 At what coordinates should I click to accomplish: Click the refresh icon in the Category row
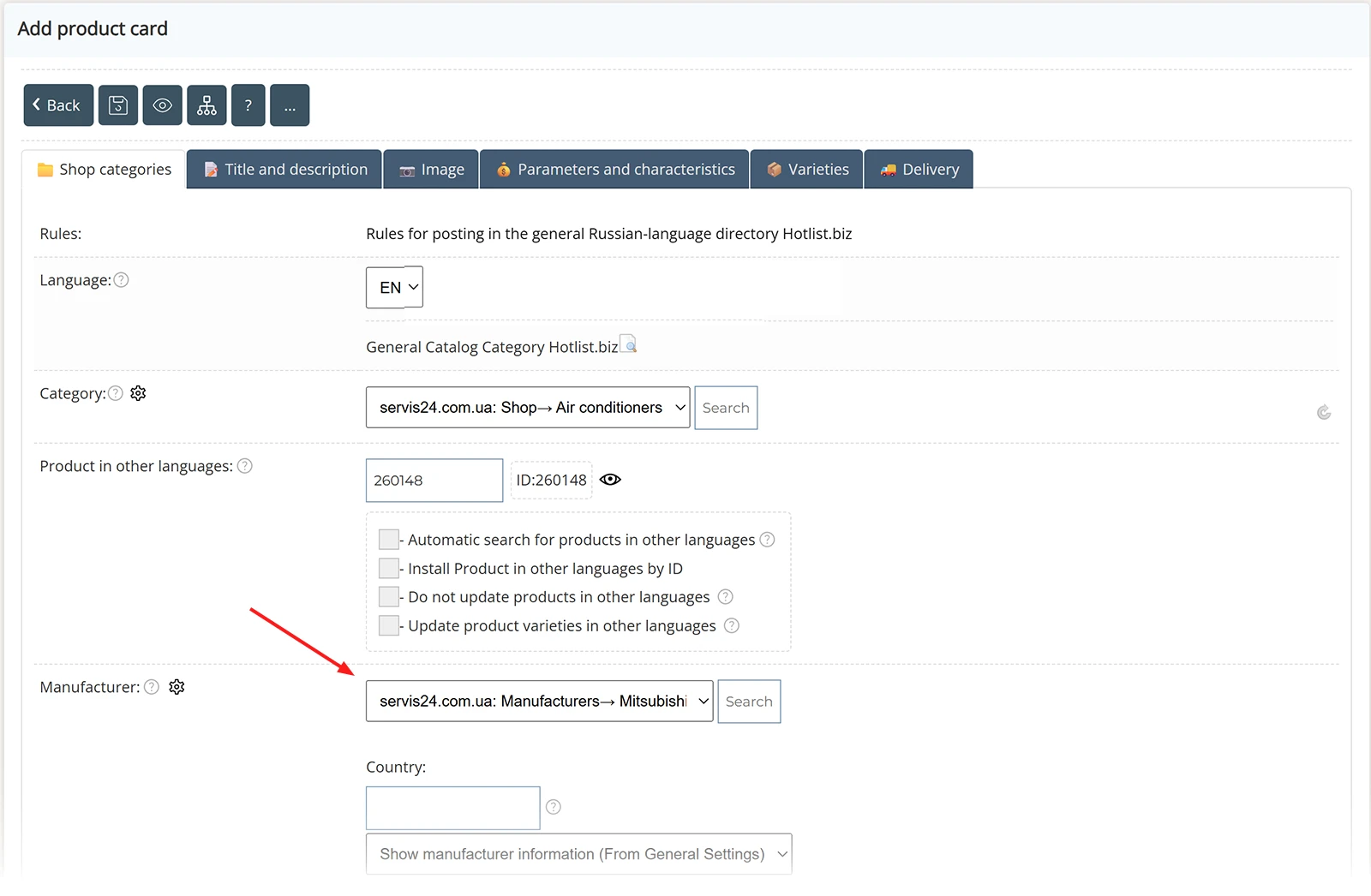click(1324, 413)
